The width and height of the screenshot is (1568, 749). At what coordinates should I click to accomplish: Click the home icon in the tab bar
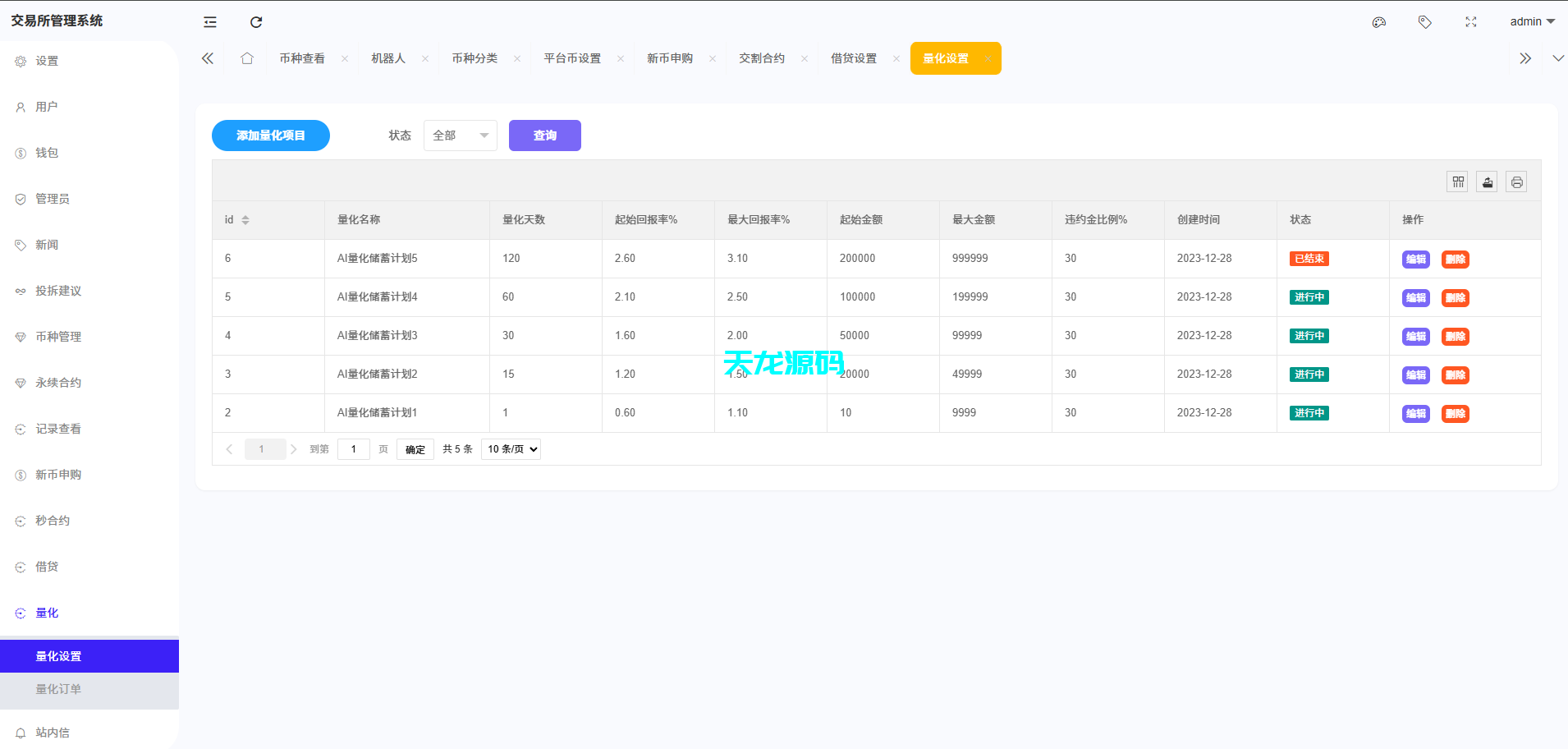pos(246,58)
